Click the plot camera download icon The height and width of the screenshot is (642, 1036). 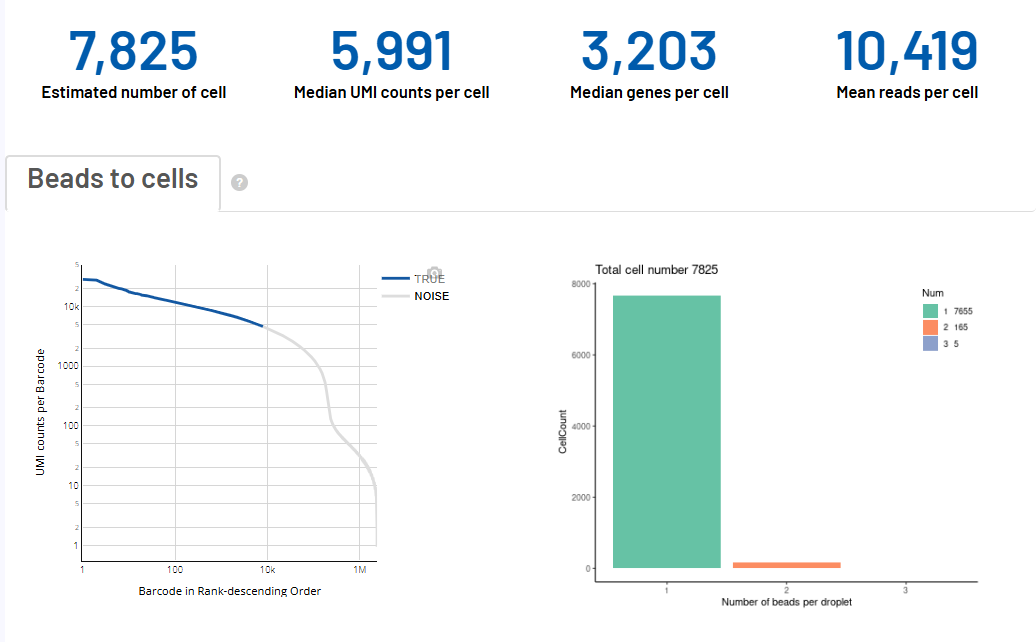(x=434, y=273)
